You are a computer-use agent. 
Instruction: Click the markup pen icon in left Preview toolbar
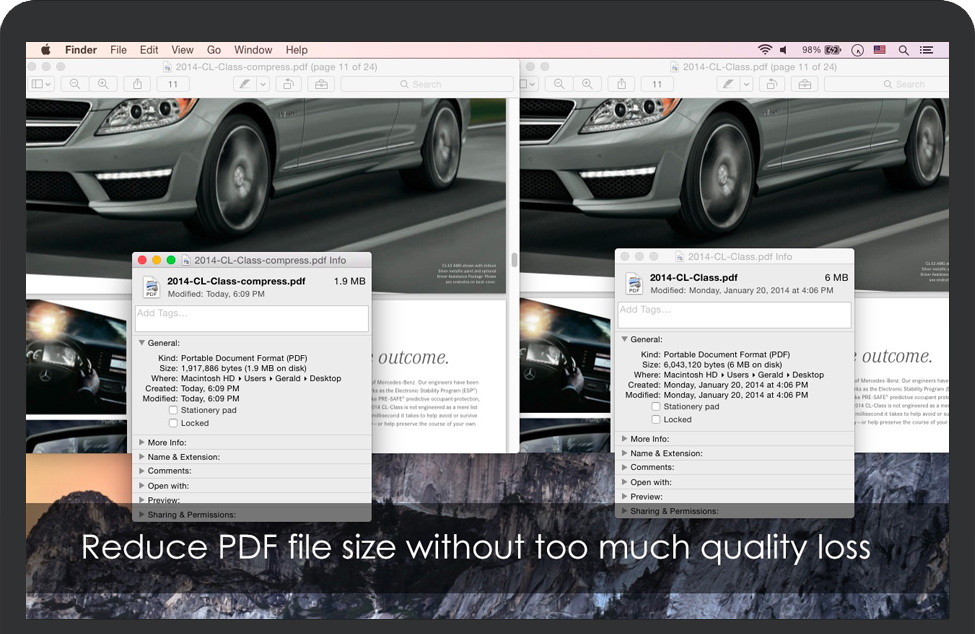tap(243, 85)
